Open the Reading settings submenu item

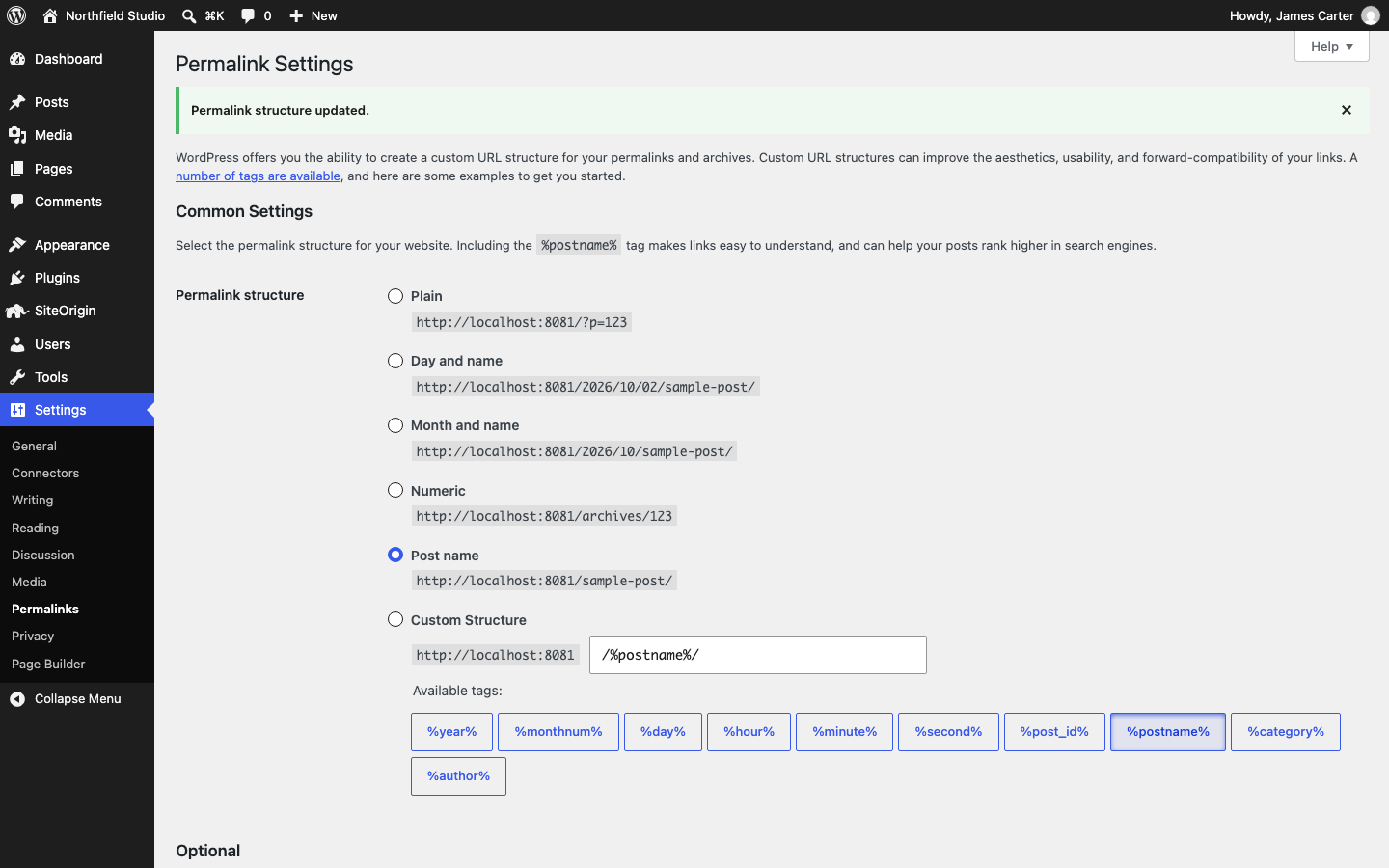pyautogui.click(x=35, y=528)
